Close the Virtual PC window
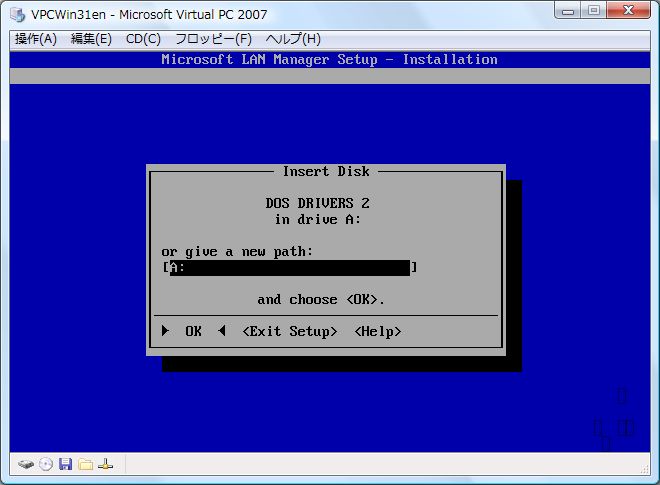Viewport: 660px width, 485px height. coord(629,11)
